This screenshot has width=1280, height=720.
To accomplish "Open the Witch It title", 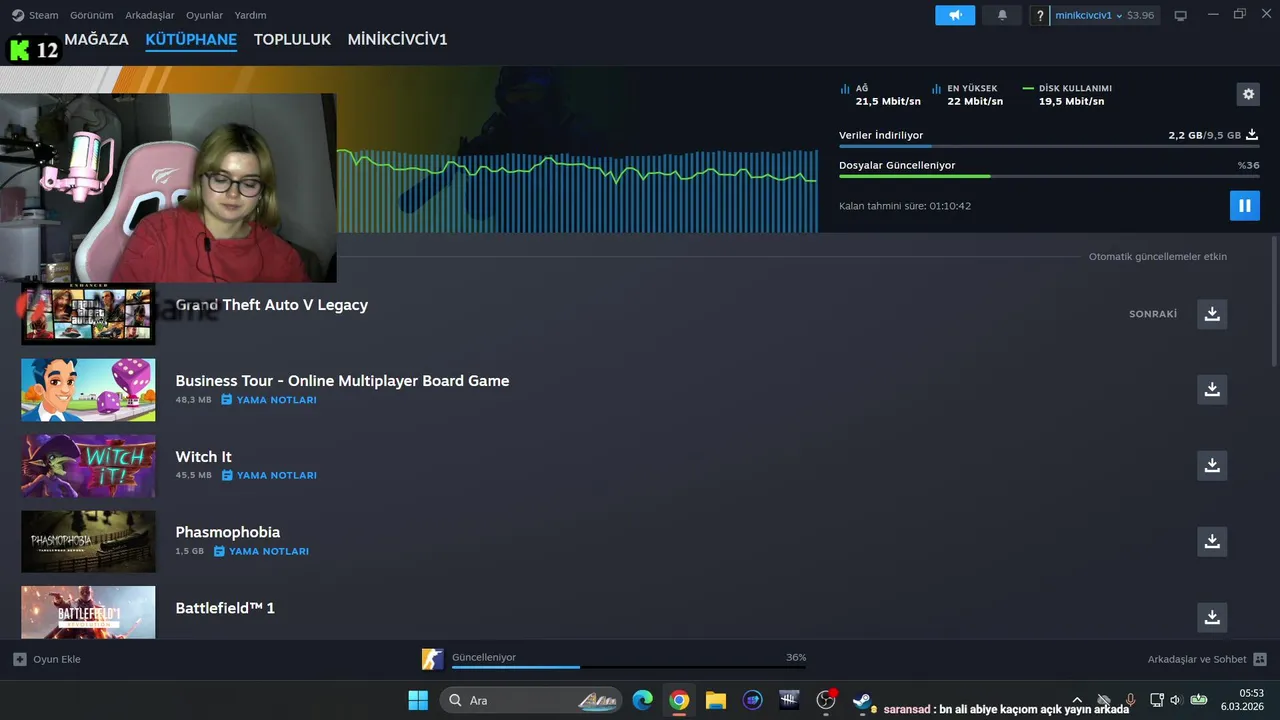I will tap(203, 457).
